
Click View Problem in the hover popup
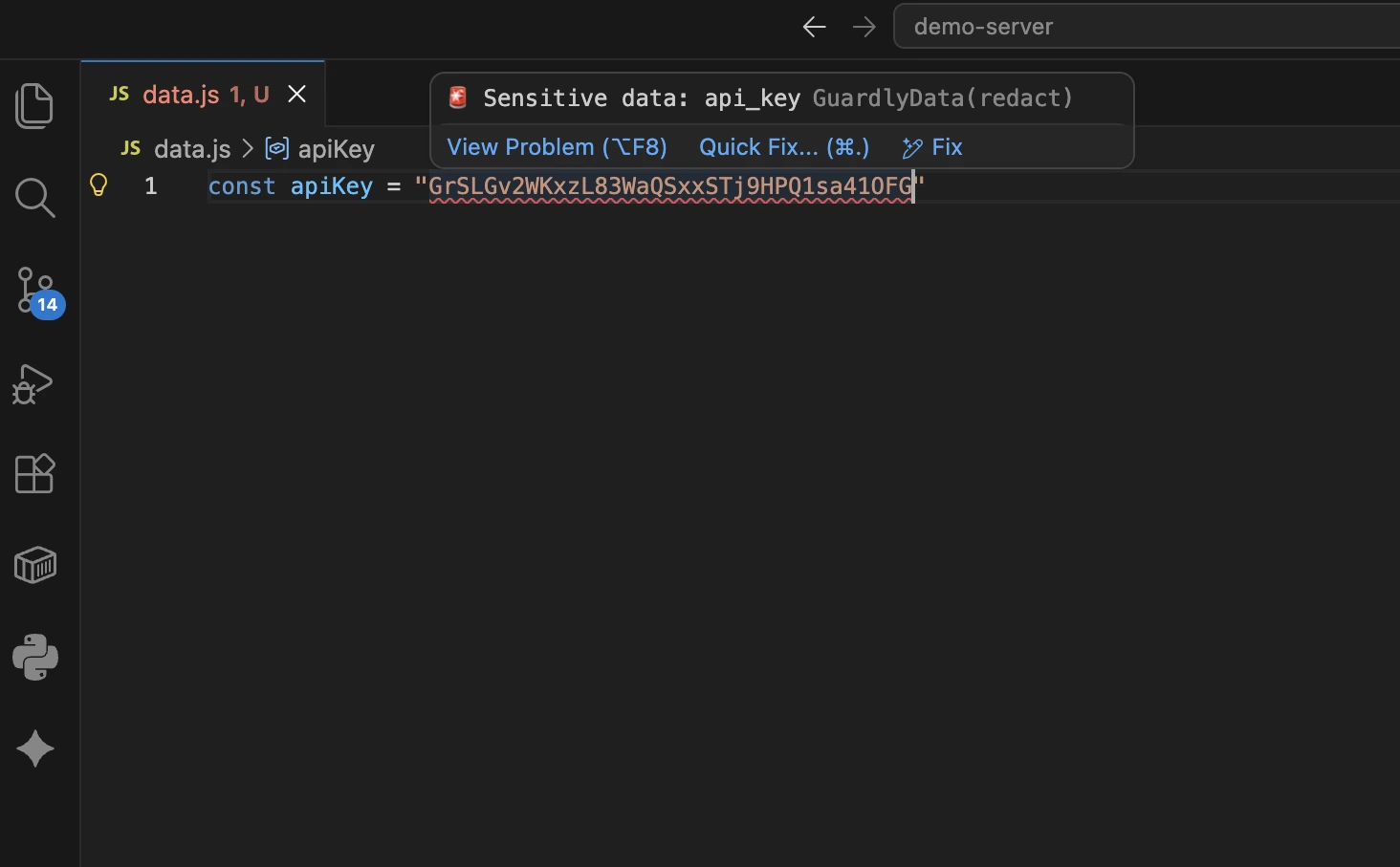pyautogui.click(x=557, y=147)
